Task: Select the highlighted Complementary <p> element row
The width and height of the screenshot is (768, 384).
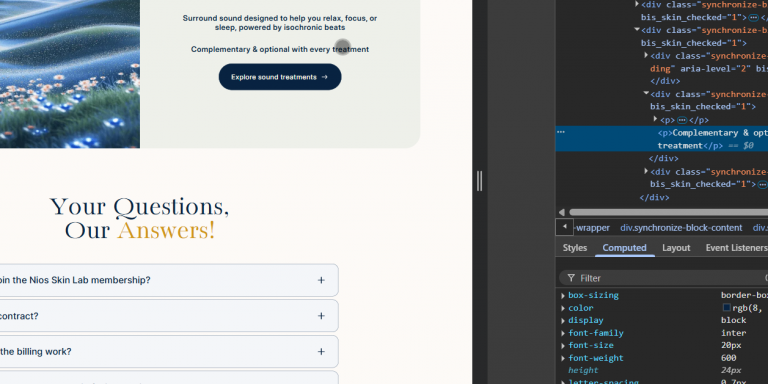Action: click(x=662, y=139)
